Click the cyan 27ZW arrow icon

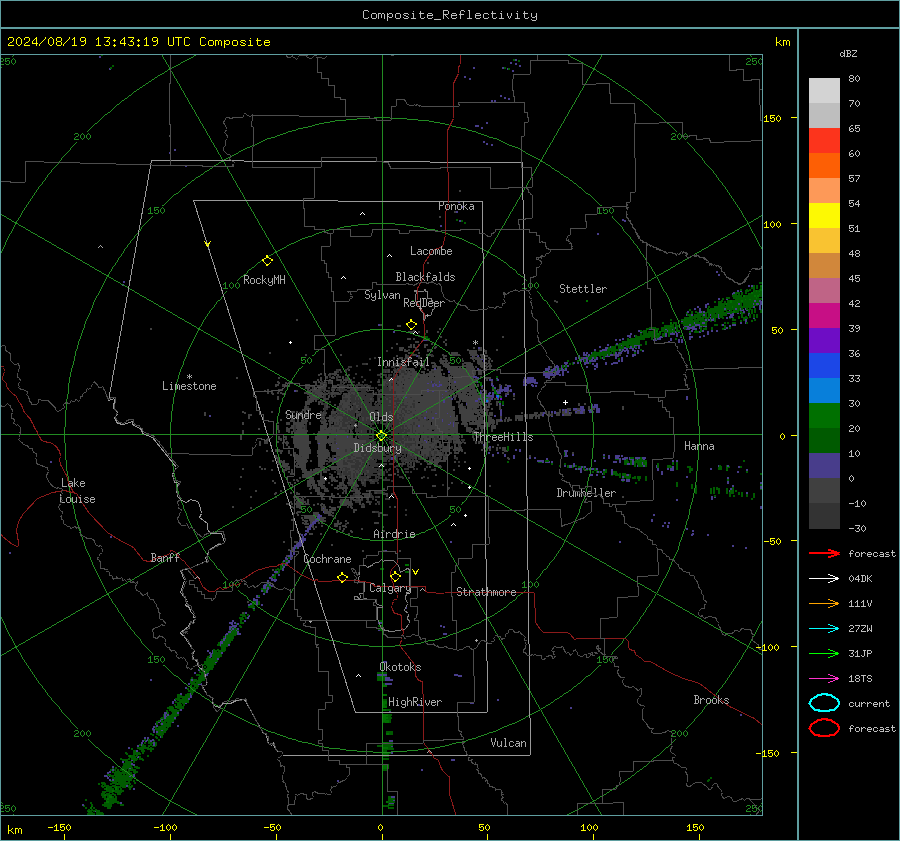(824, 629)
